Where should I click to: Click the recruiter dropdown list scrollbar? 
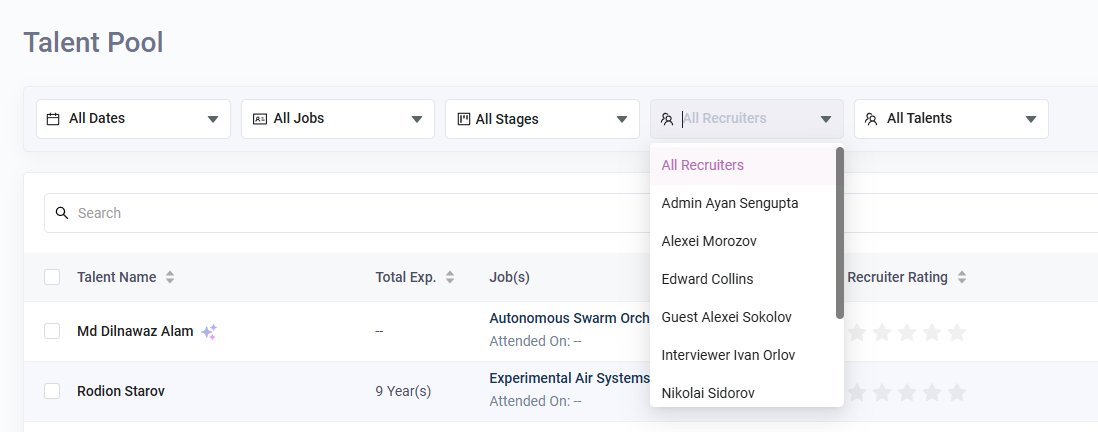click(840, 232)
